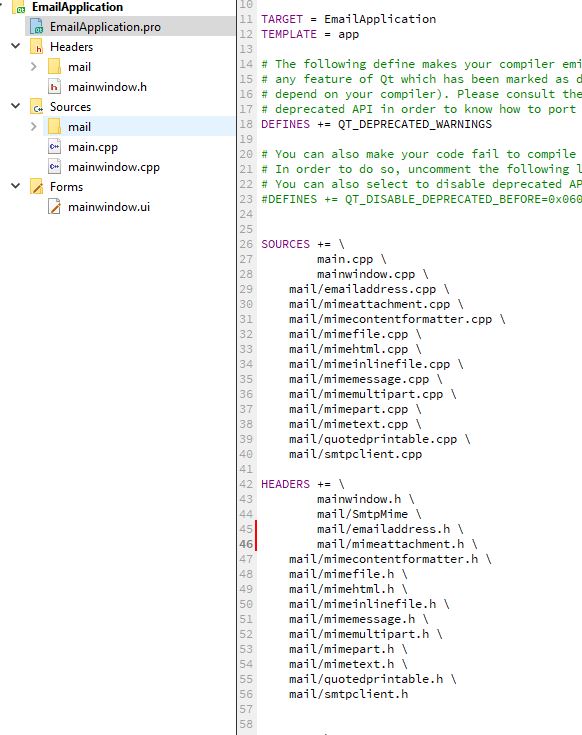Open mainwindow.ui from the project tree

point(109,207)
